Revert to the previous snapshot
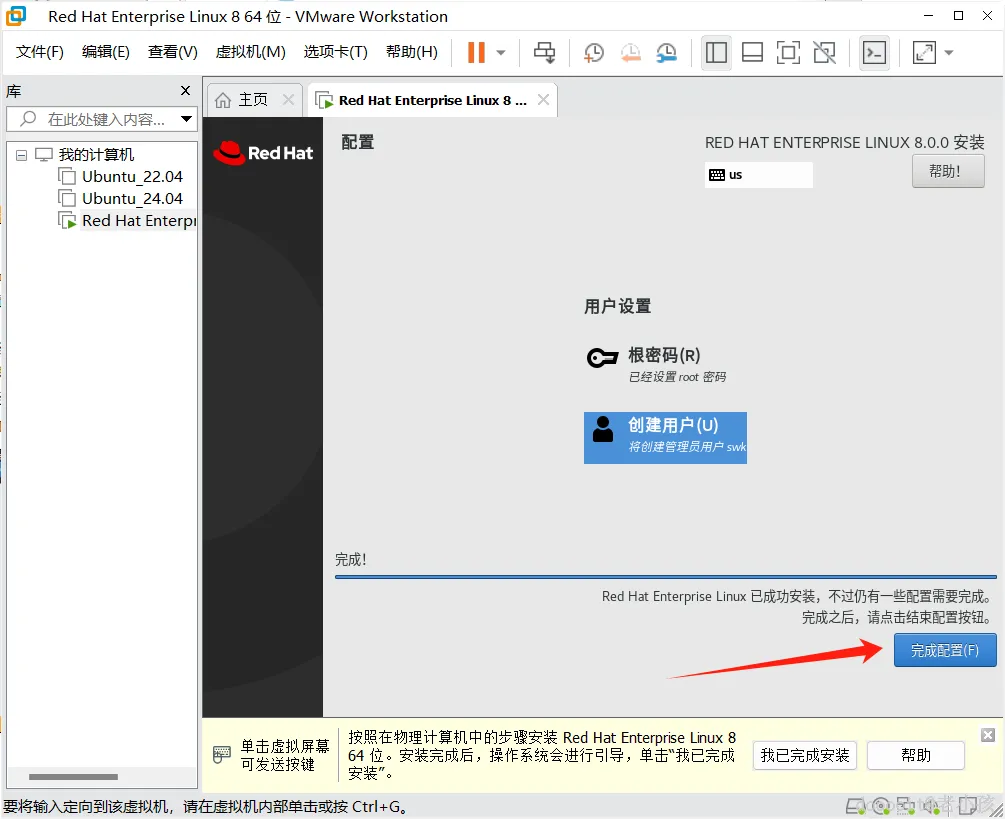Image resolution: width=1005 pixels, height=819 pixels. click(631, 53)
